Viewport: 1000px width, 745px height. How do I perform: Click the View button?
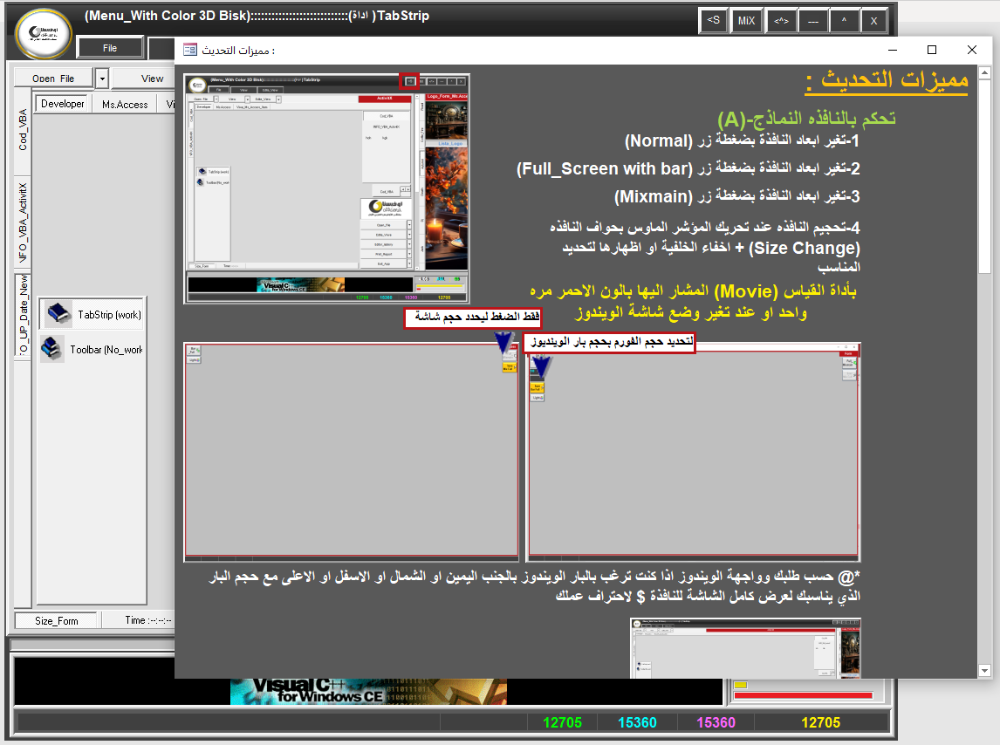click(152, 78)
